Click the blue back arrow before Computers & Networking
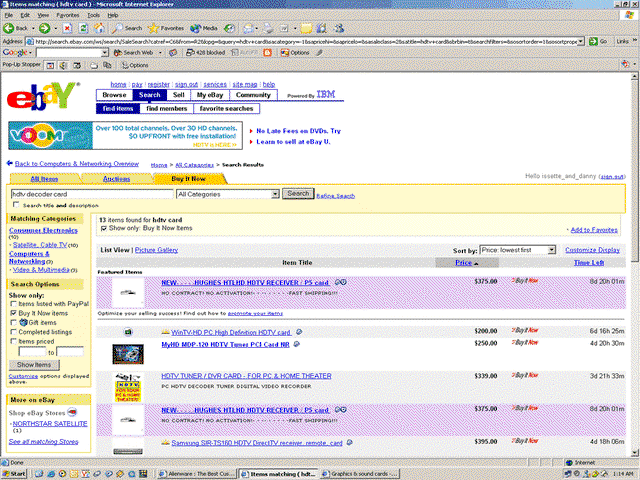 [x=9, y=163]
